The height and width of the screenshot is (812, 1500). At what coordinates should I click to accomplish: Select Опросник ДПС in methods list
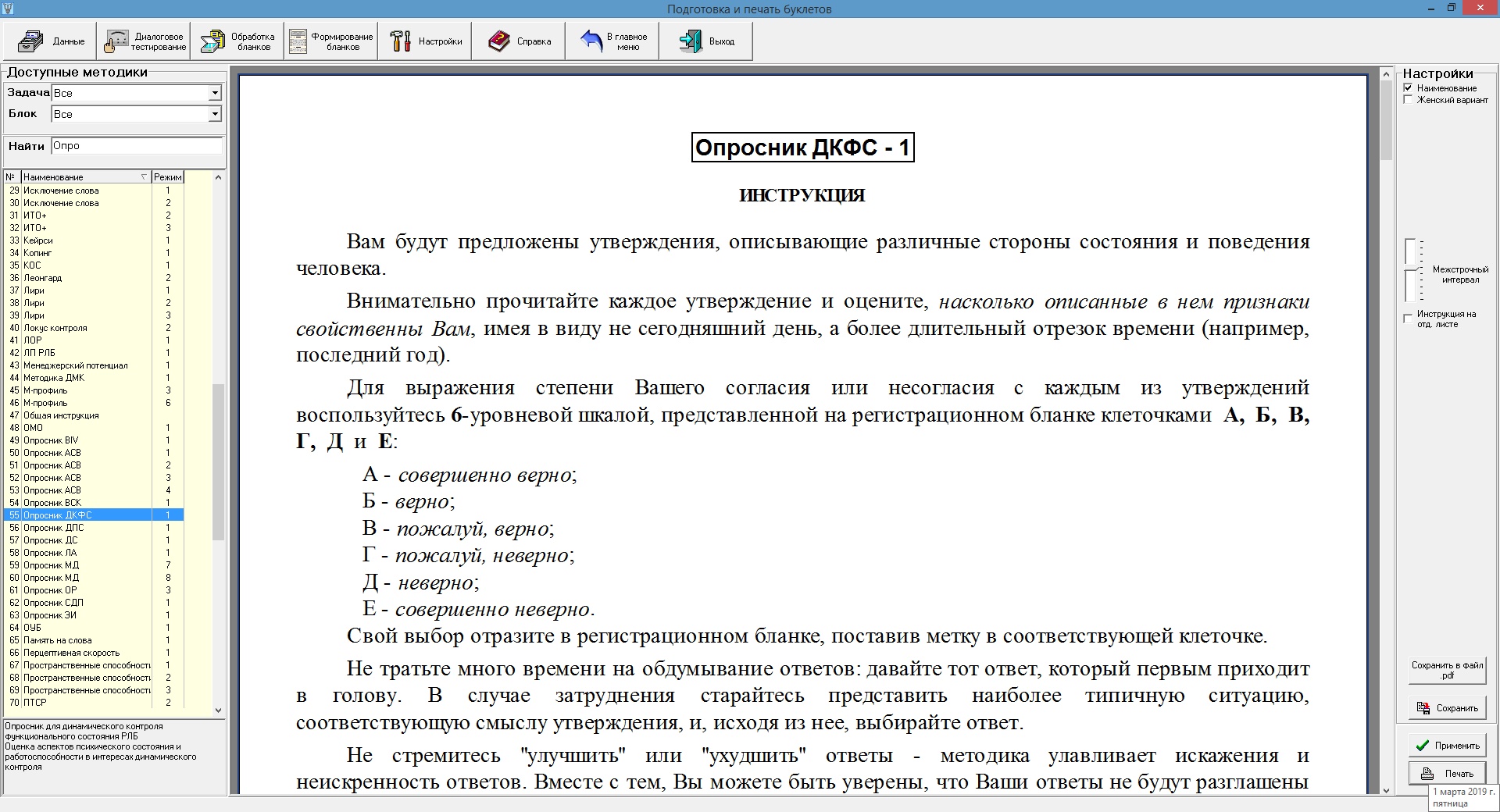point(53,528)
